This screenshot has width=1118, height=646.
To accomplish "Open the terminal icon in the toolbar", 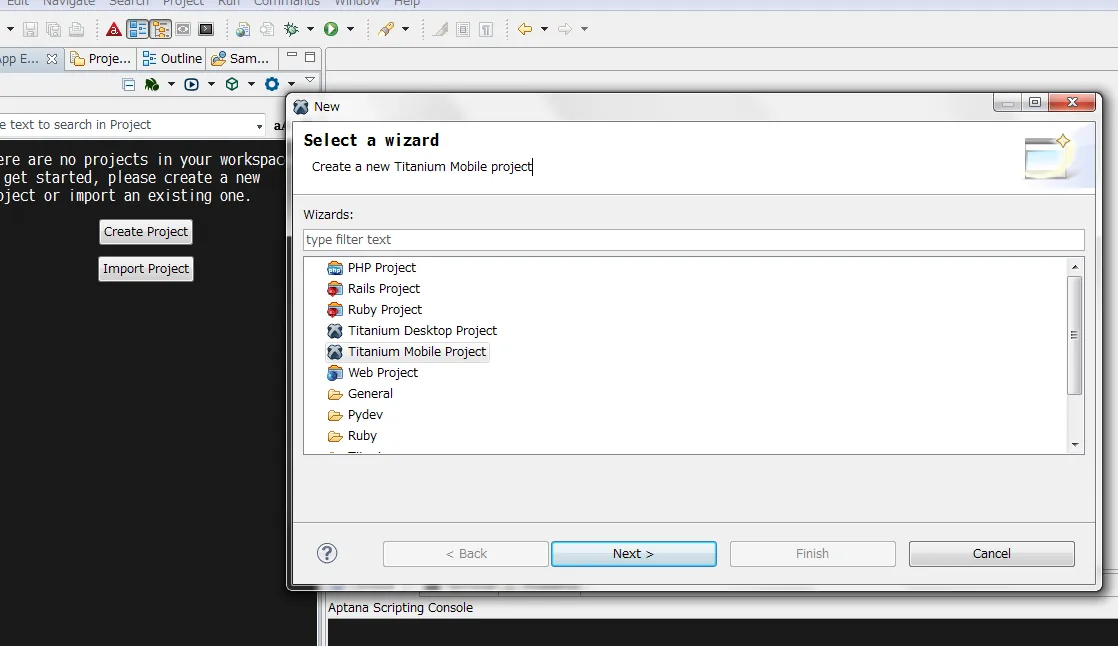I will 206,29.
